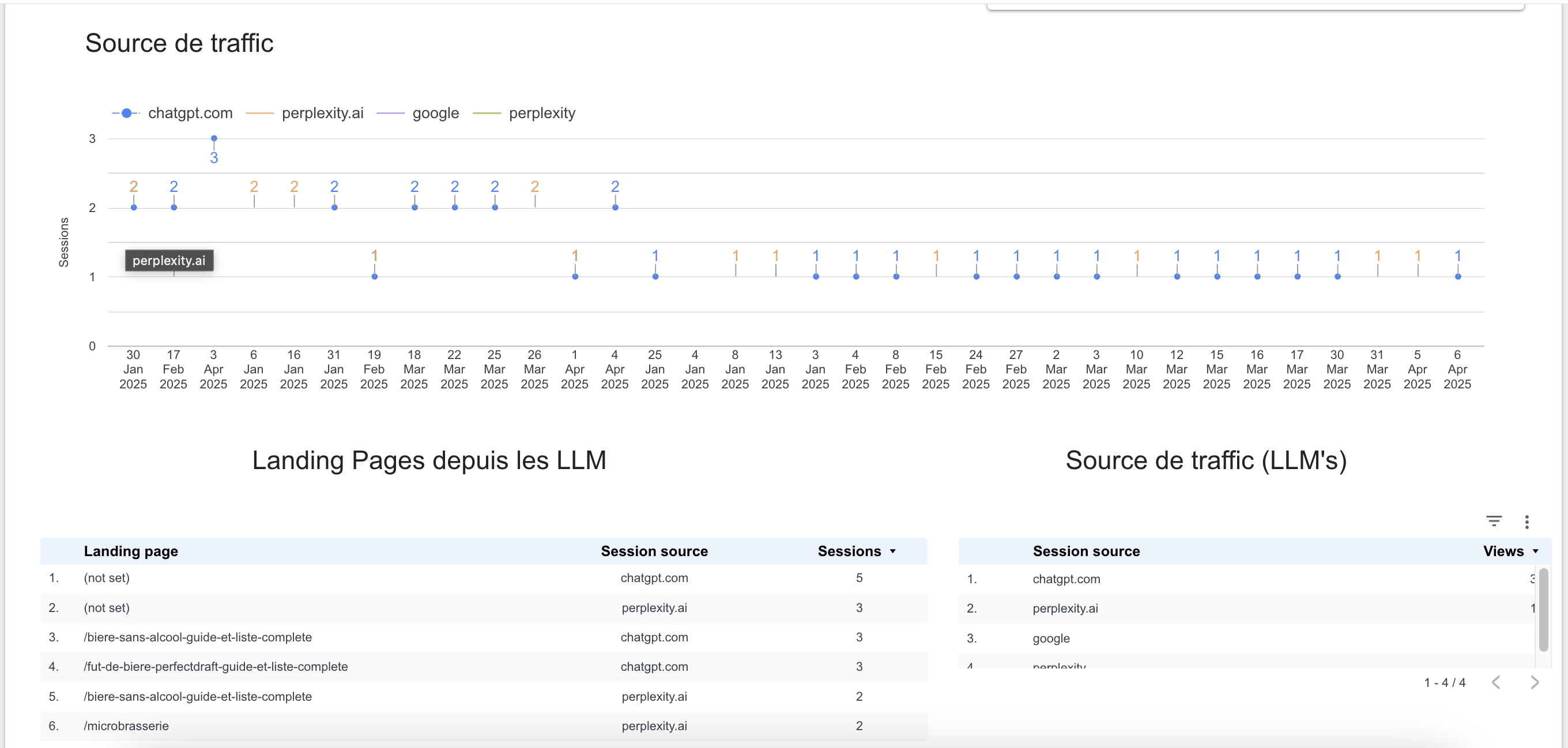
Task: Open the three-dot more options menu
Action: tap(1526, 522)
